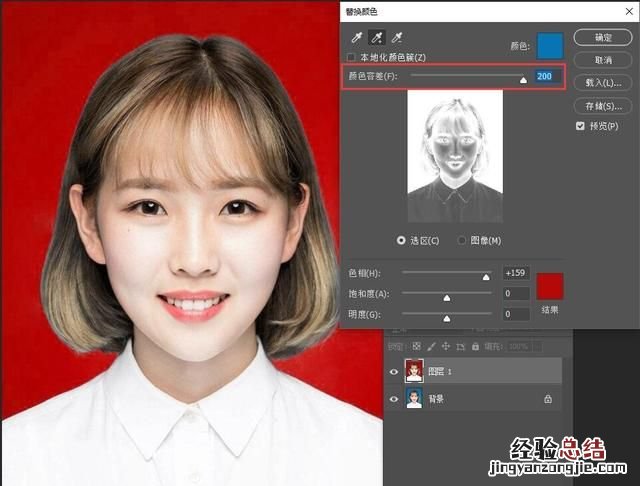Click the 图层 1 layer thumbnail
The width and height of the screenshot is (640, 486).
click(x=414, y=371)
